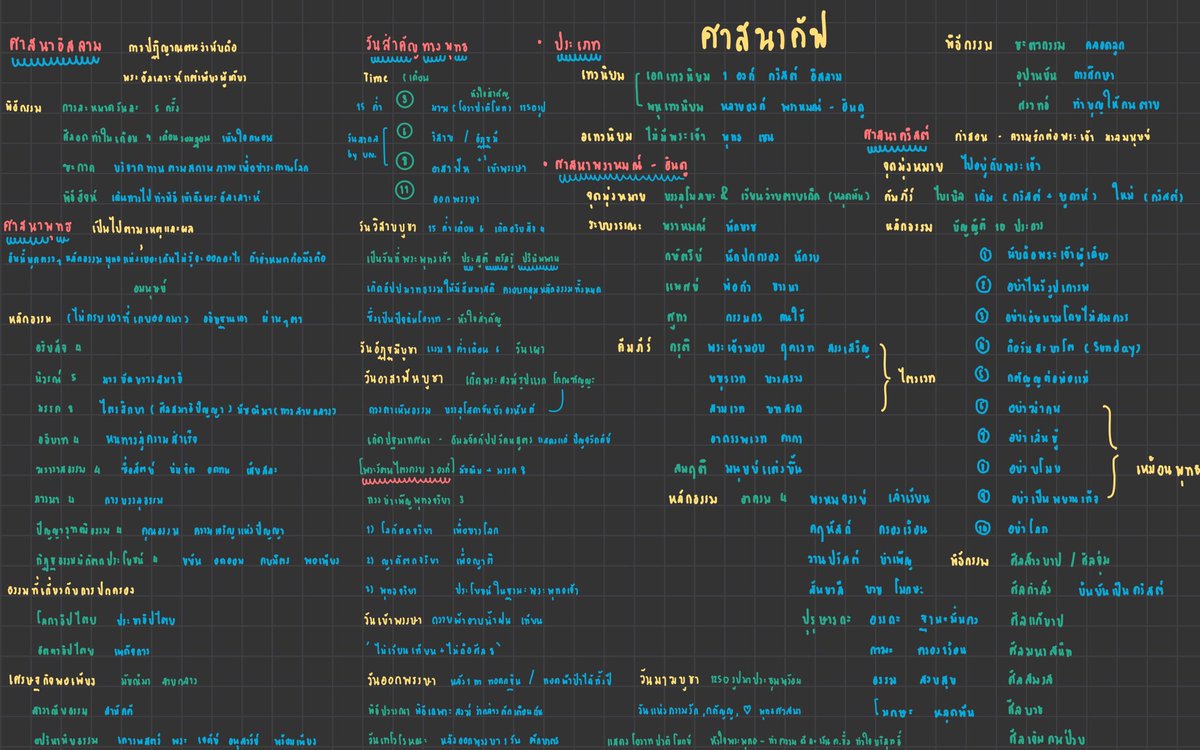1200x750 pixels.
Task: Click the commandment "อย่าขโมย"
Action: 1036,466
